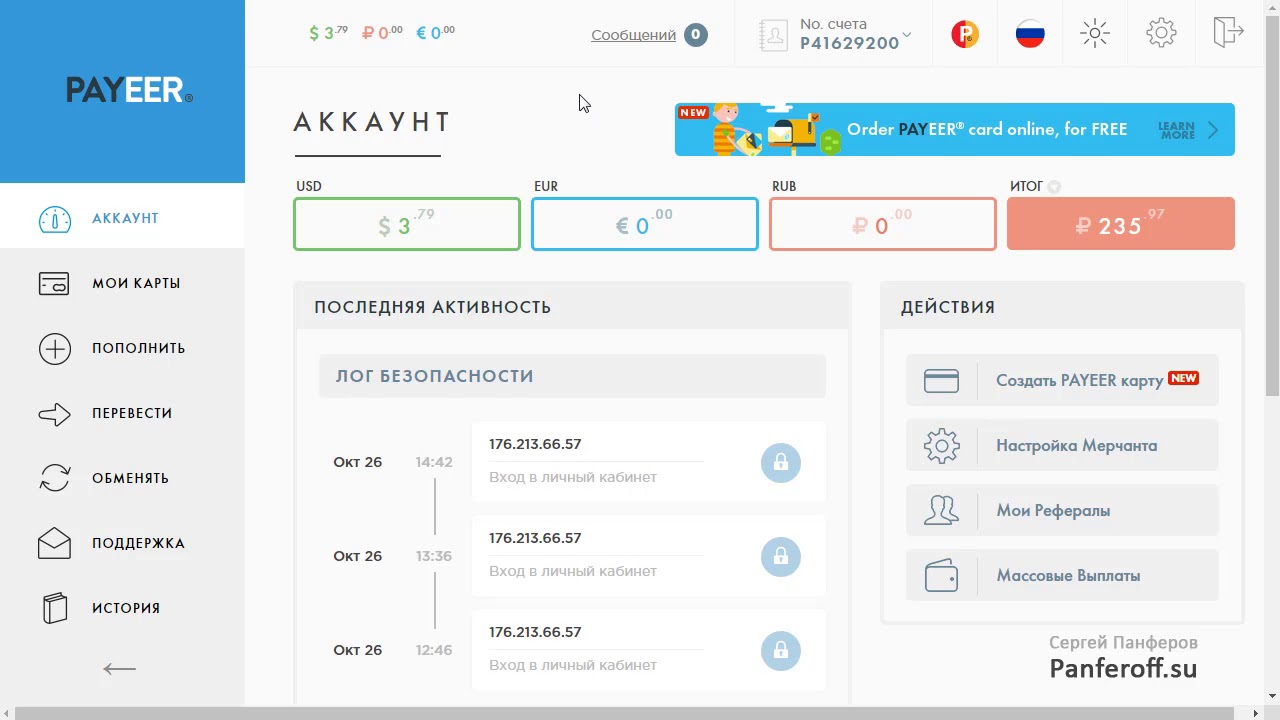Click header EUR balance €0.00

435,33
